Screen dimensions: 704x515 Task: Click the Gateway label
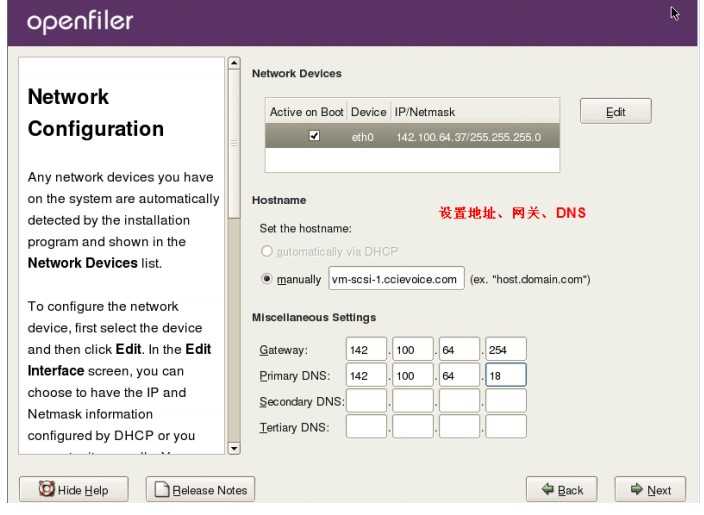tap(283, 350)
